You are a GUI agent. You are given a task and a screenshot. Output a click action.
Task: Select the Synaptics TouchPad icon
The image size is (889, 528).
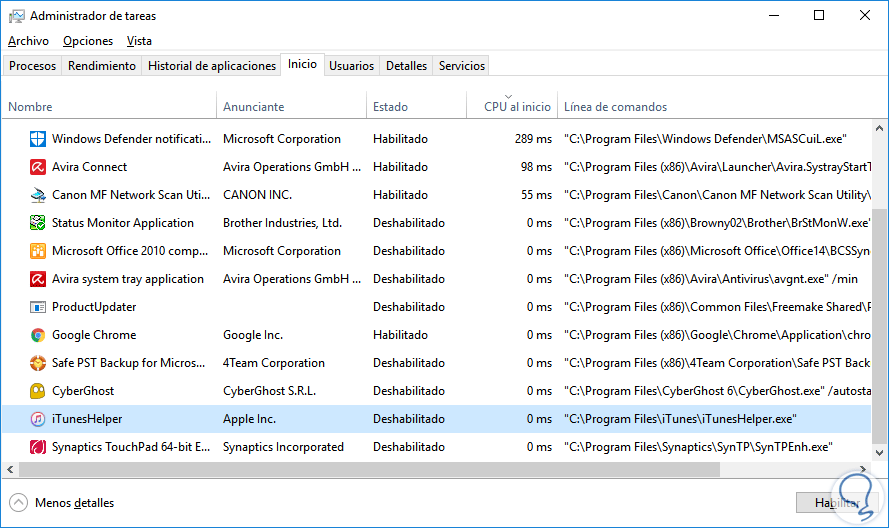point(38,447)
